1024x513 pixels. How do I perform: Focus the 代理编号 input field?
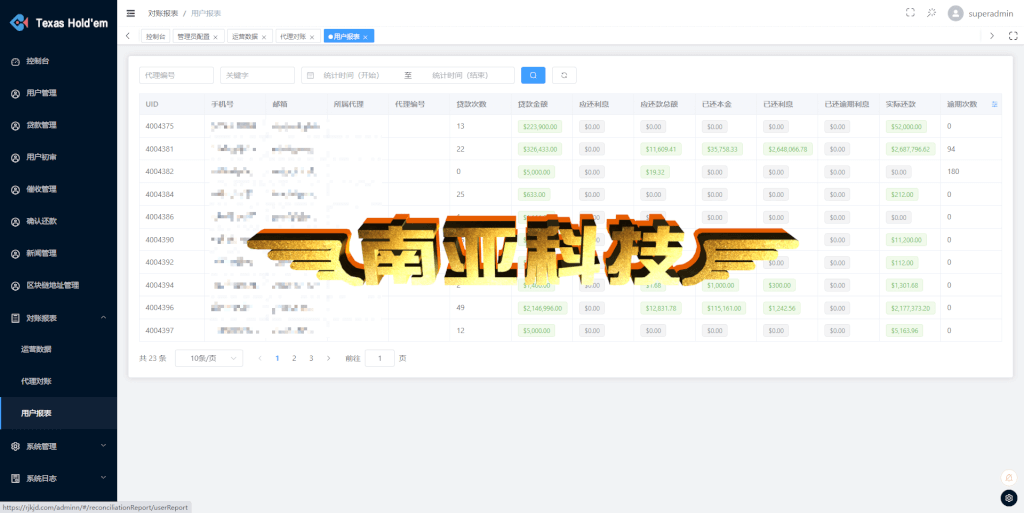(x=176, y=75)
